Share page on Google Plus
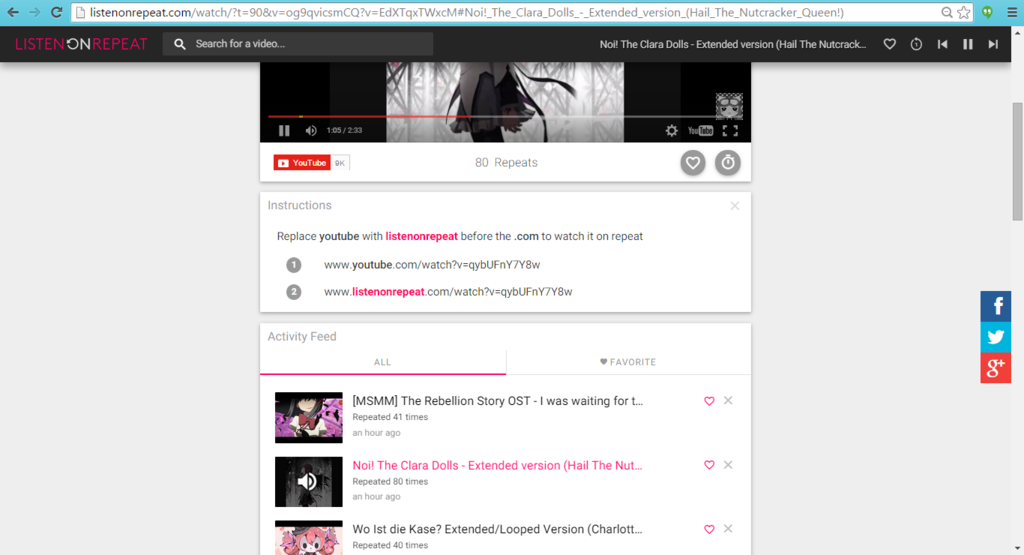 (995, 368)
